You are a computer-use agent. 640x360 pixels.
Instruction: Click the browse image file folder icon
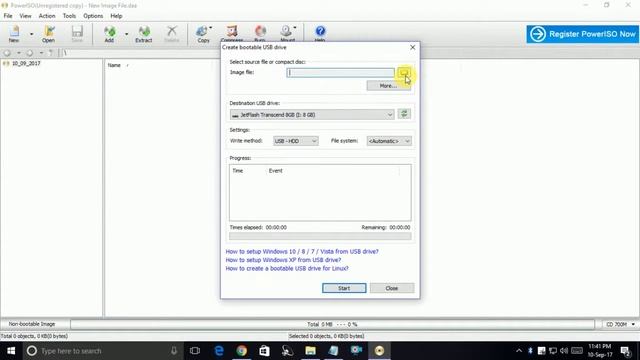pyautogui.click(x=404, y=73)
